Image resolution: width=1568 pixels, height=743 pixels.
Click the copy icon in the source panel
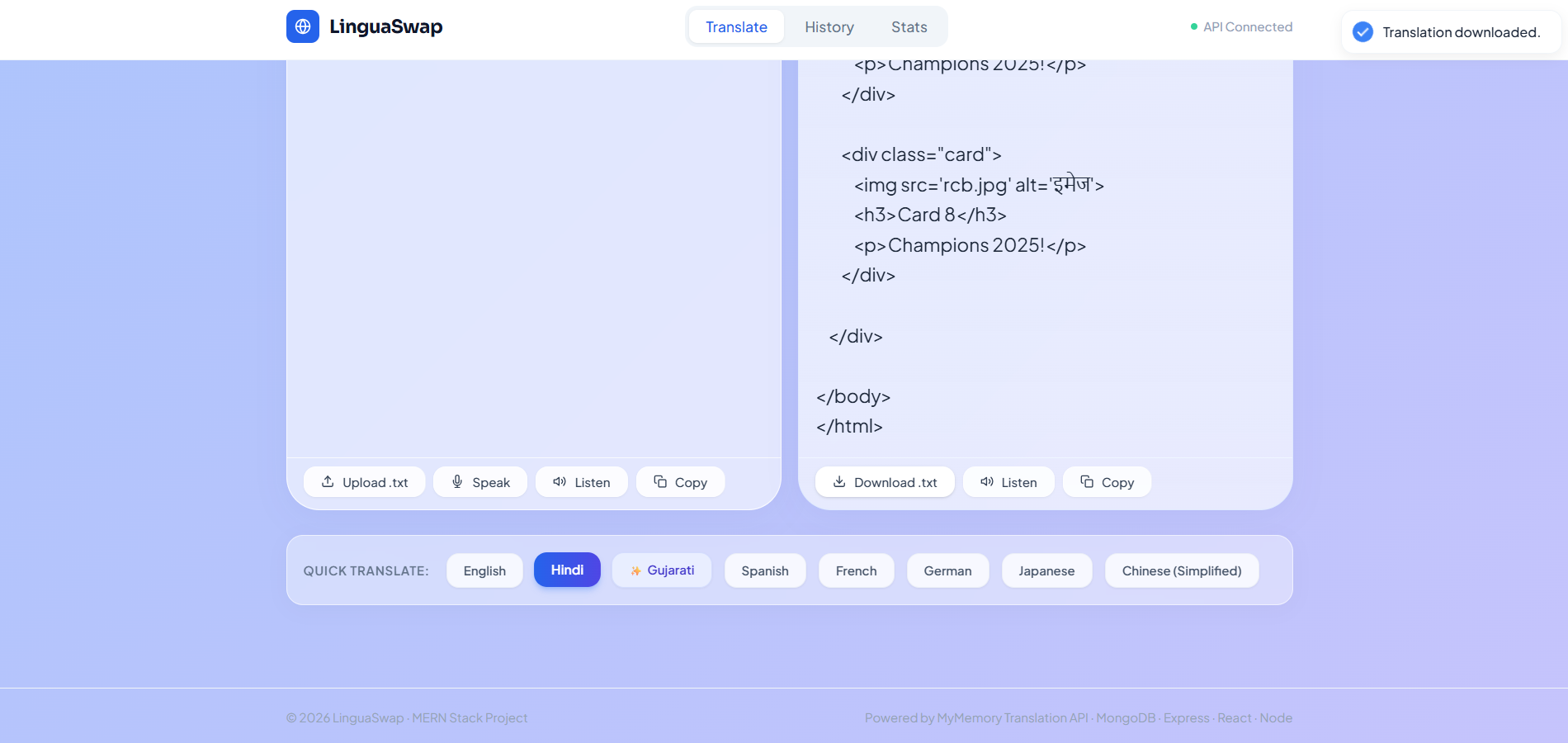point(660,481)
